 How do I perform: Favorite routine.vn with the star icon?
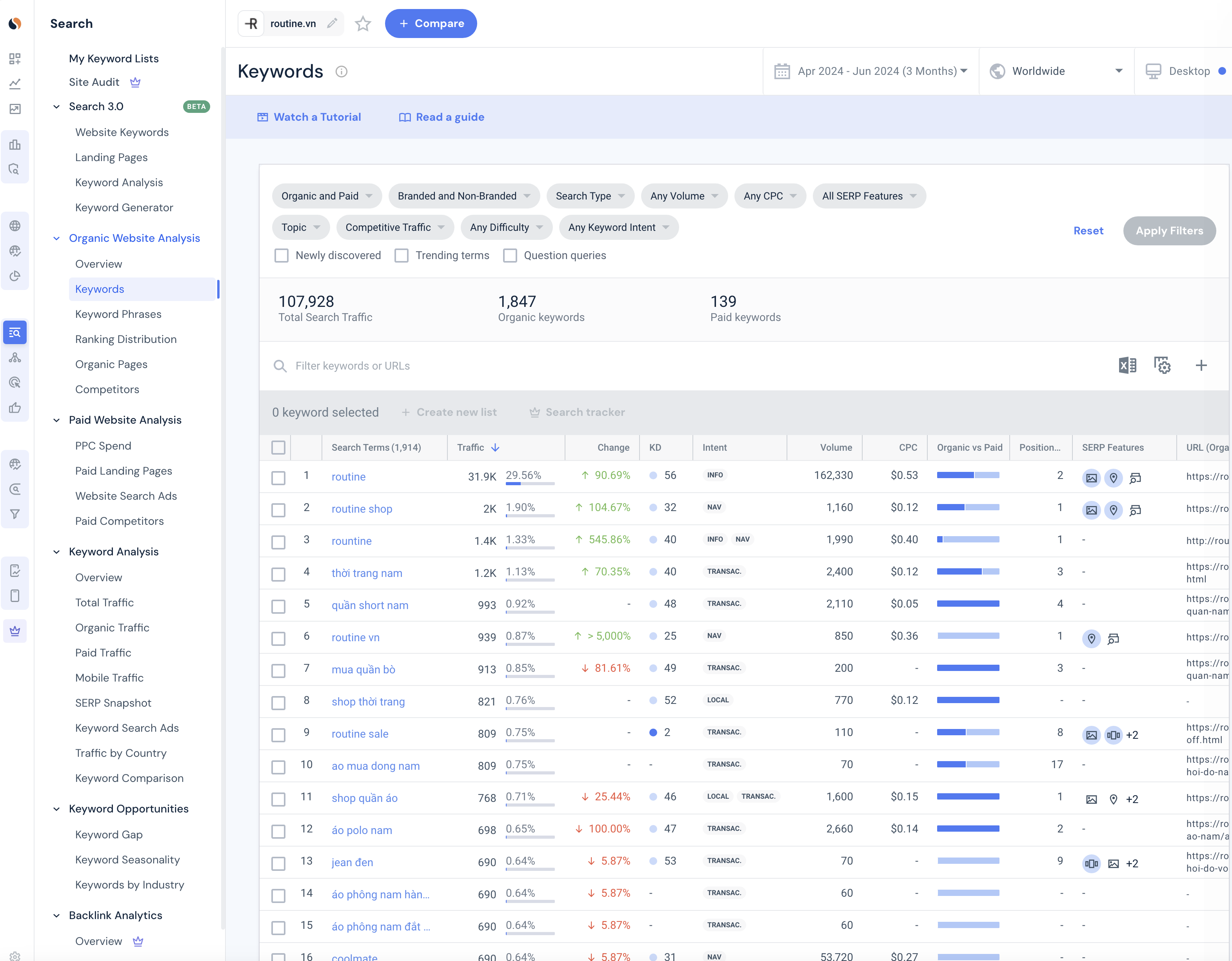[363, 24]
